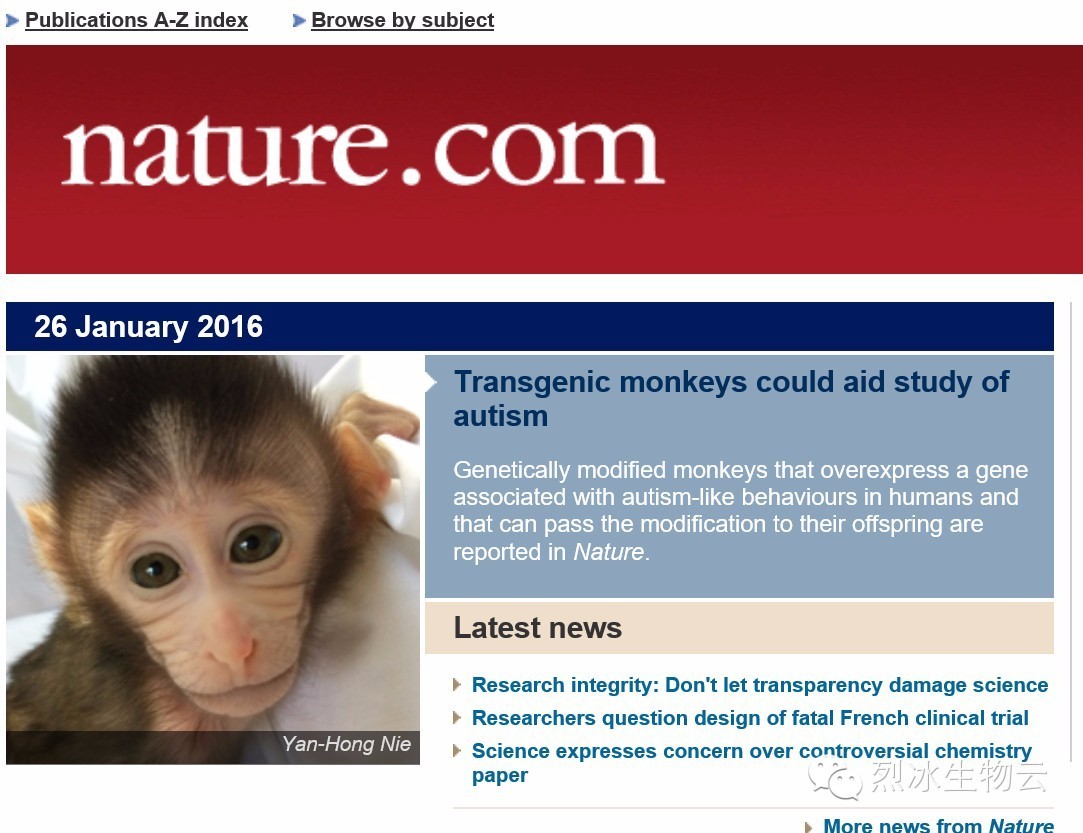Click the blue arrow beside Browse by subject
The image size is (1083, 833).
[299, 21]
